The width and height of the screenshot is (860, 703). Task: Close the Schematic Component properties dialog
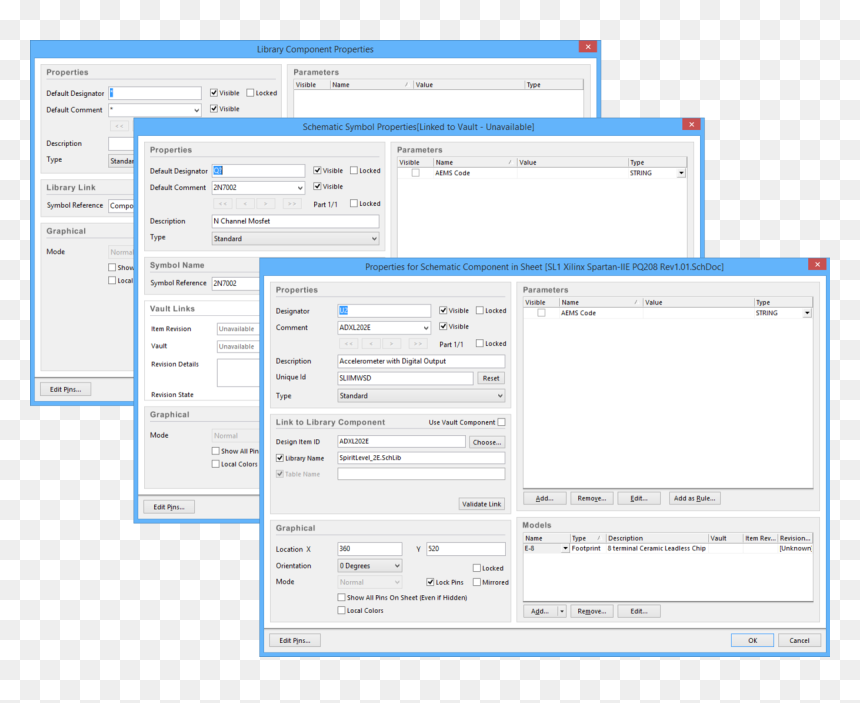[x=817, y=264]
